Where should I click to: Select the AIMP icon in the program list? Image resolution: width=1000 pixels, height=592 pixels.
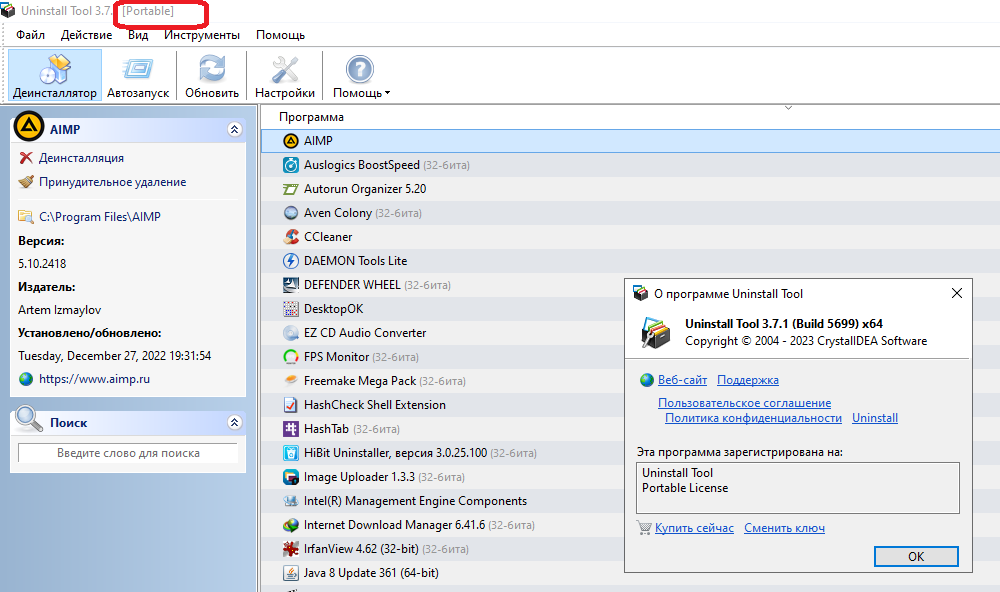pos(291,141)
